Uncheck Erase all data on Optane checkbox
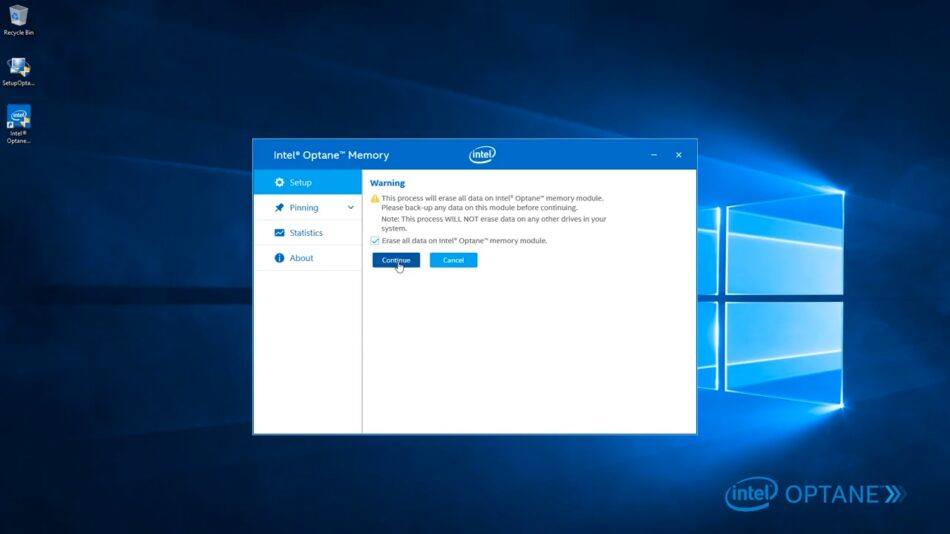950x534 pixels. (375, 241)
